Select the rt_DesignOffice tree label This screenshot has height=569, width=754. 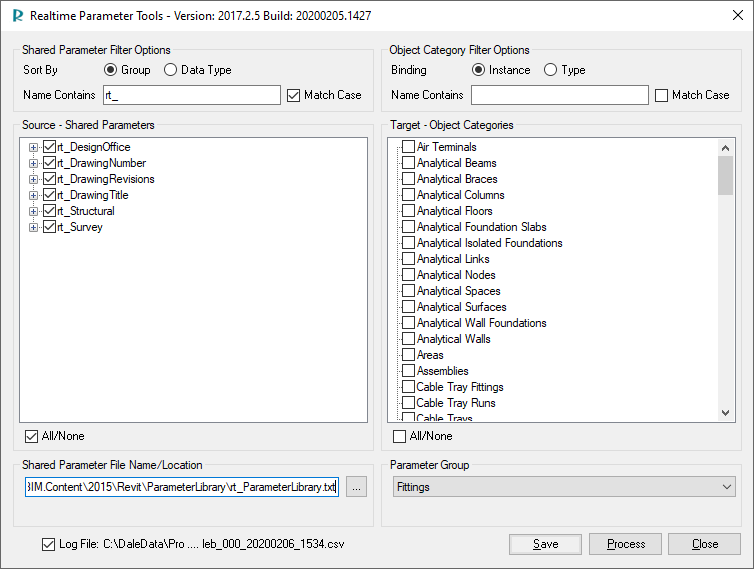click(94, 147)
